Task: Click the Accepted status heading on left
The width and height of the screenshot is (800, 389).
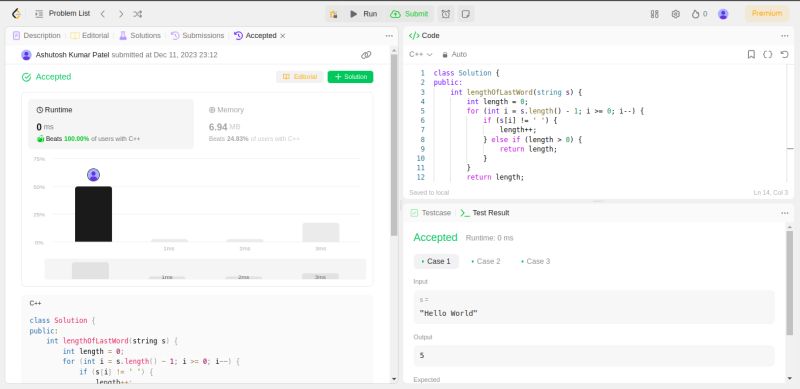Action: (53, 77)
